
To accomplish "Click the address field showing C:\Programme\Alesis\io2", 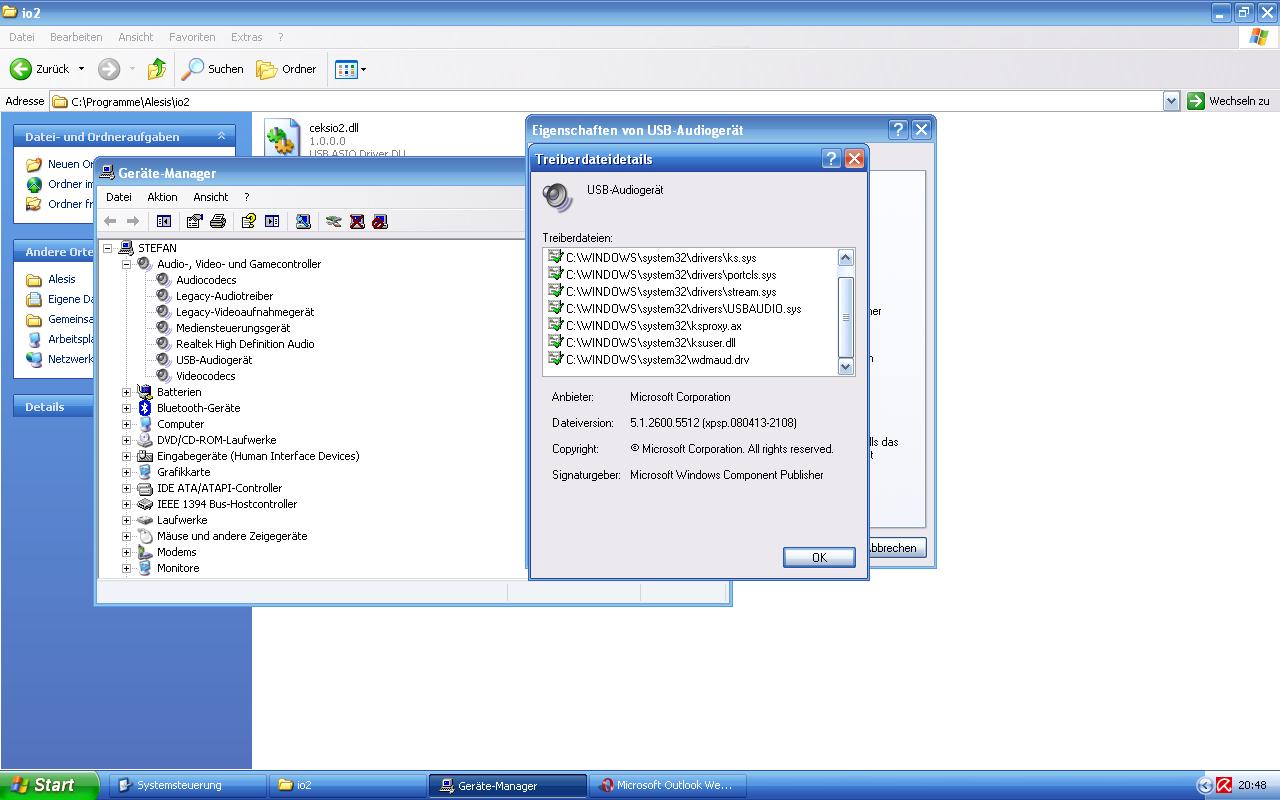I will 607,101.
